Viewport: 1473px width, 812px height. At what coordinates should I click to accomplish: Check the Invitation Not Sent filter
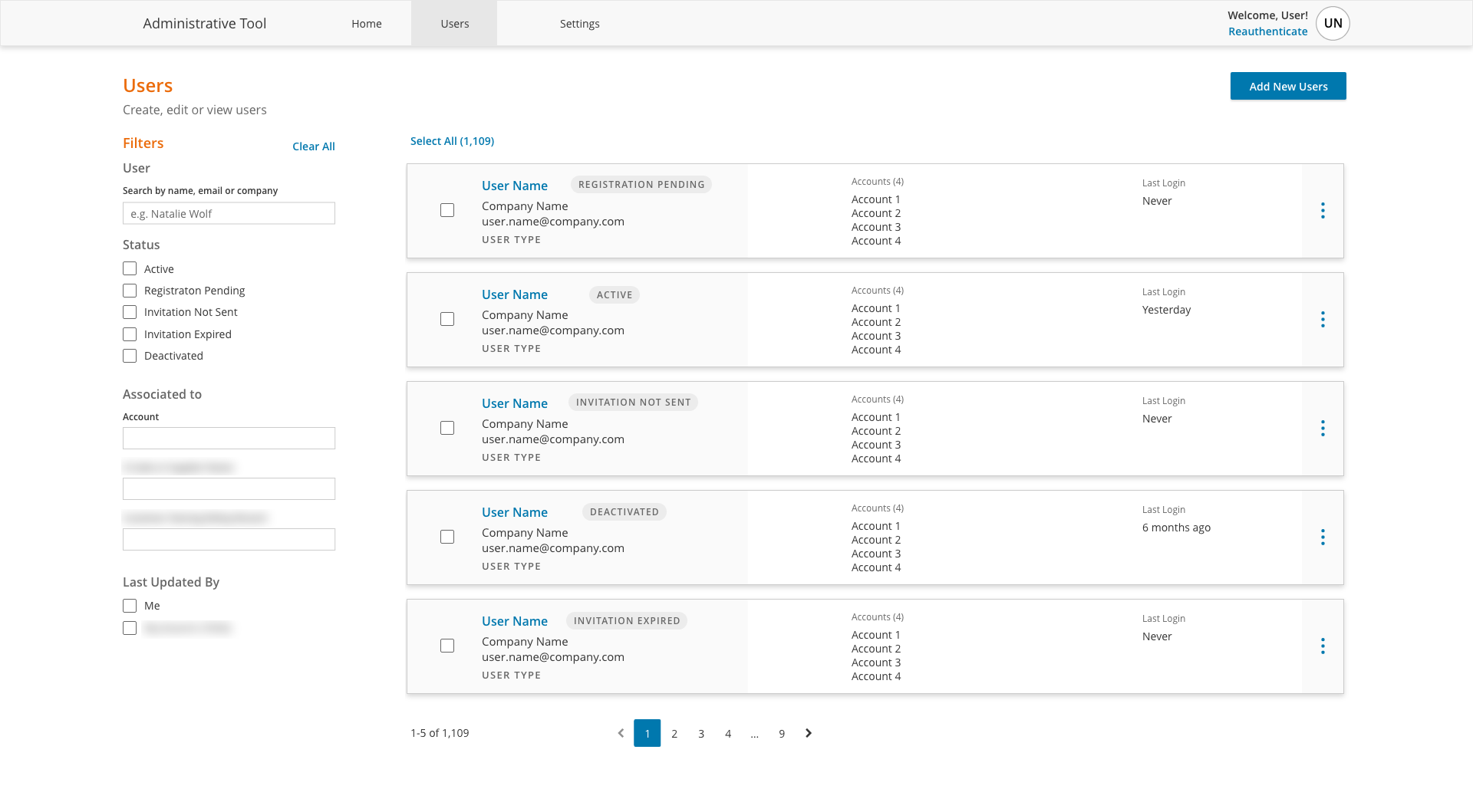(130, 312)
